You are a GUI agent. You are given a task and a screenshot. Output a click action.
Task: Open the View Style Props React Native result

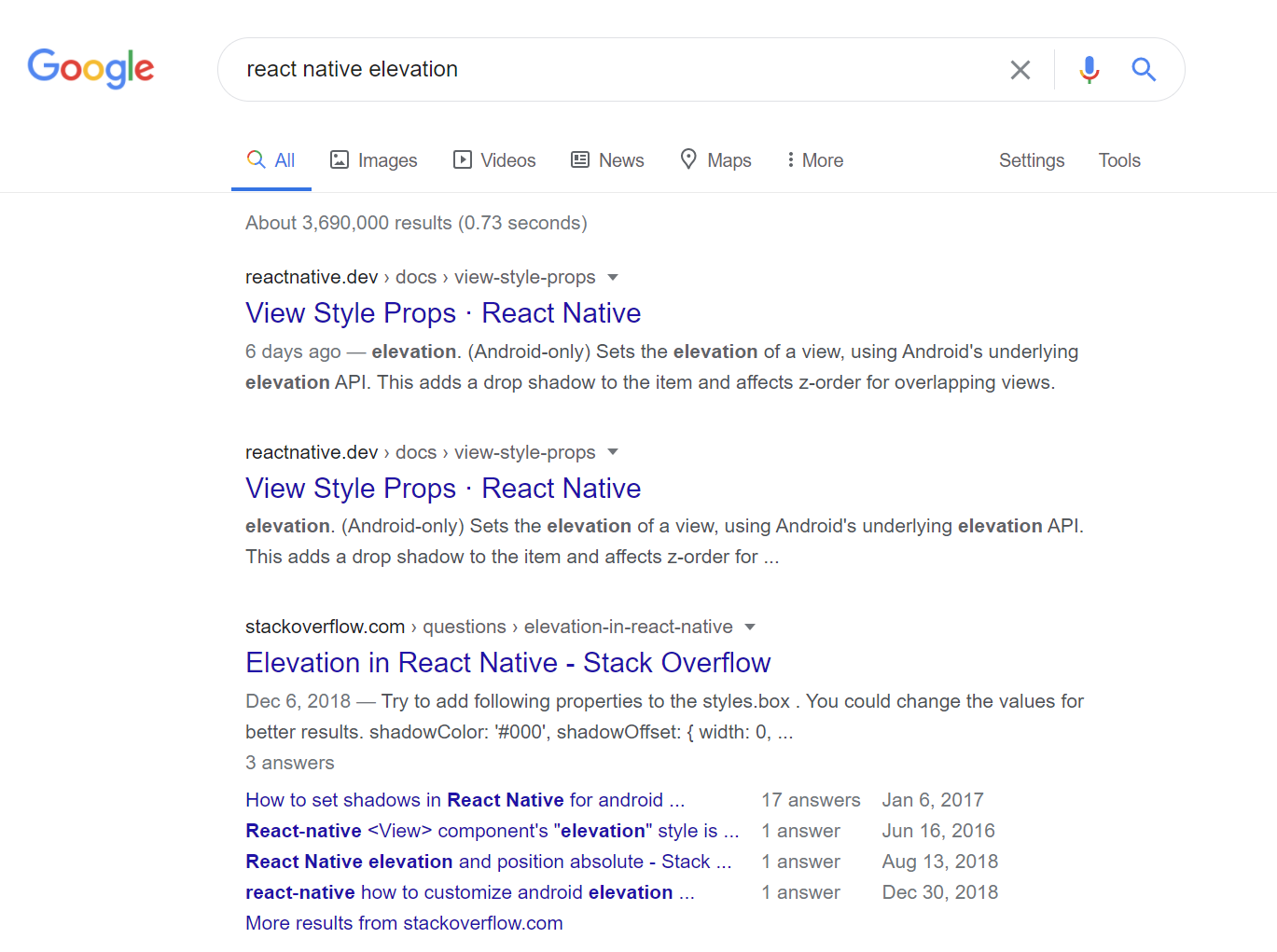pos(442,312)
